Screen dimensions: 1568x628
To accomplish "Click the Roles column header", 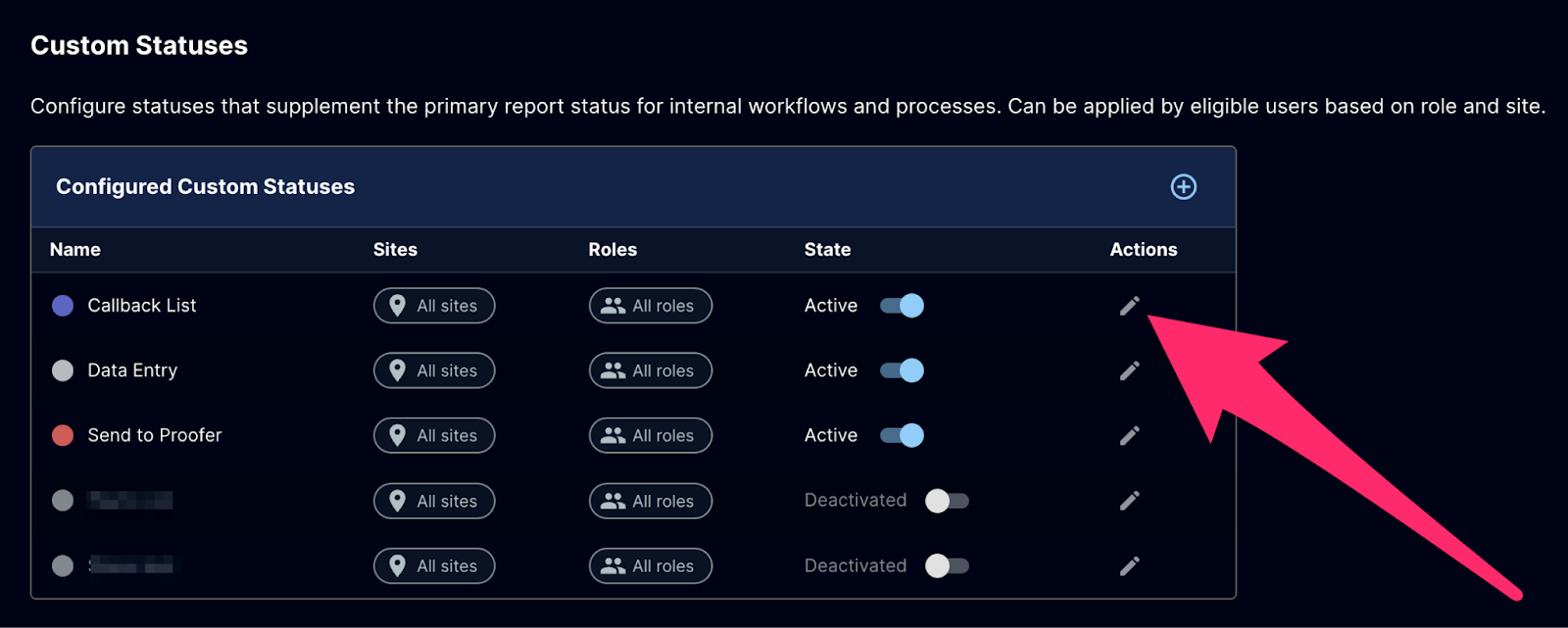I will (612, 250).
